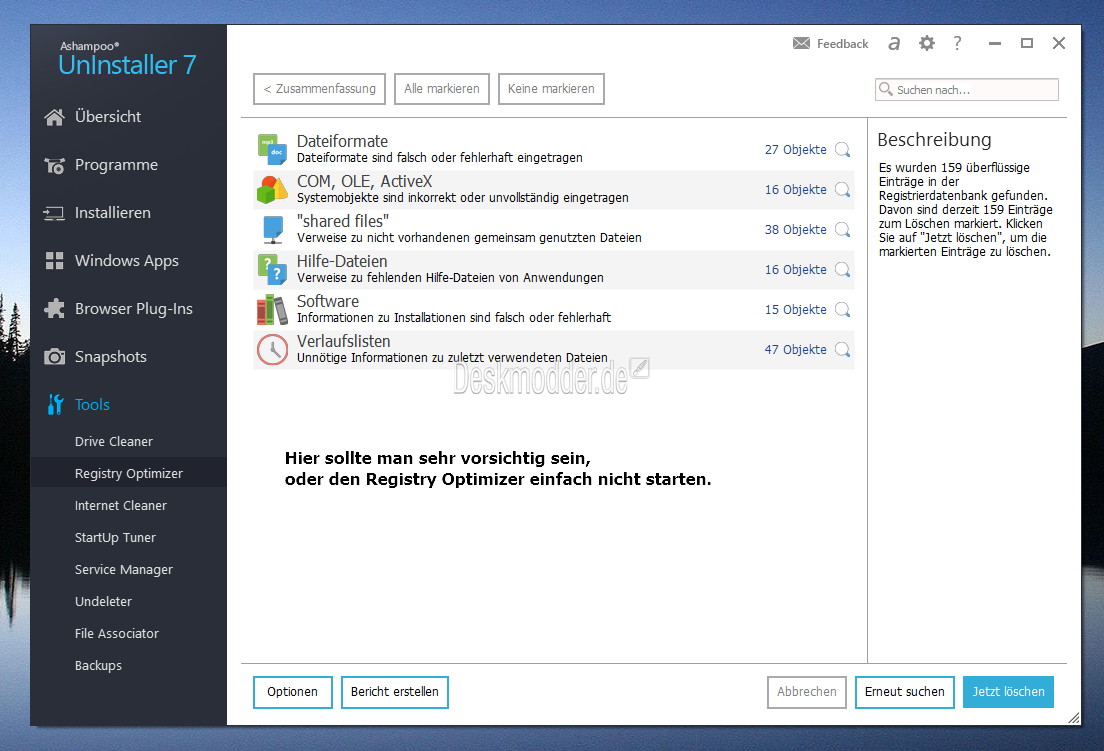Image resolution: width=1104 pixels, height=751 pixels.
Task: Open the Programme section
Action: click(x=116, y=165)
